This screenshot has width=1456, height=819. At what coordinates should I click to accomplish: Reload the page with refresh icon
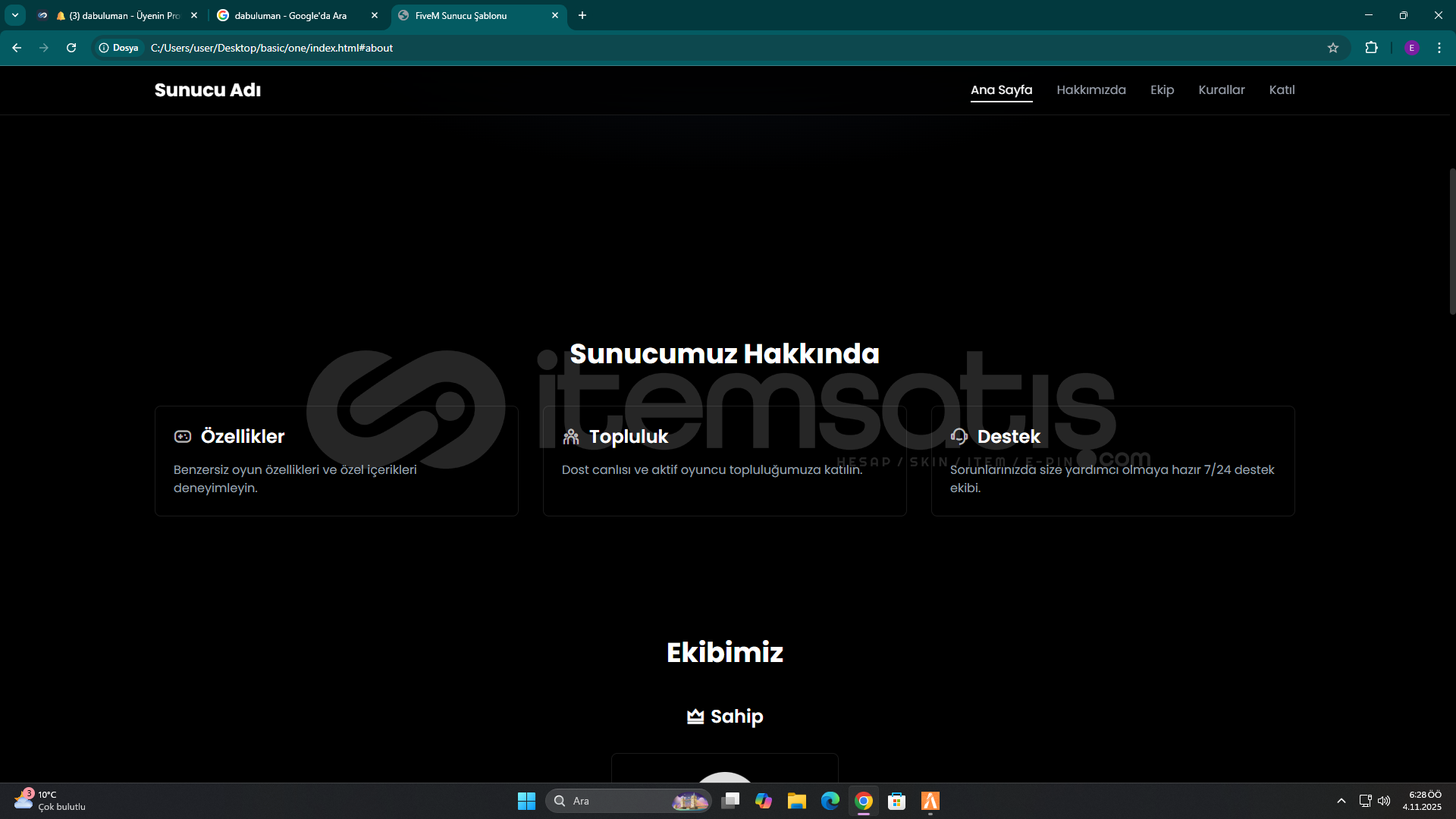tap(71, 48)
